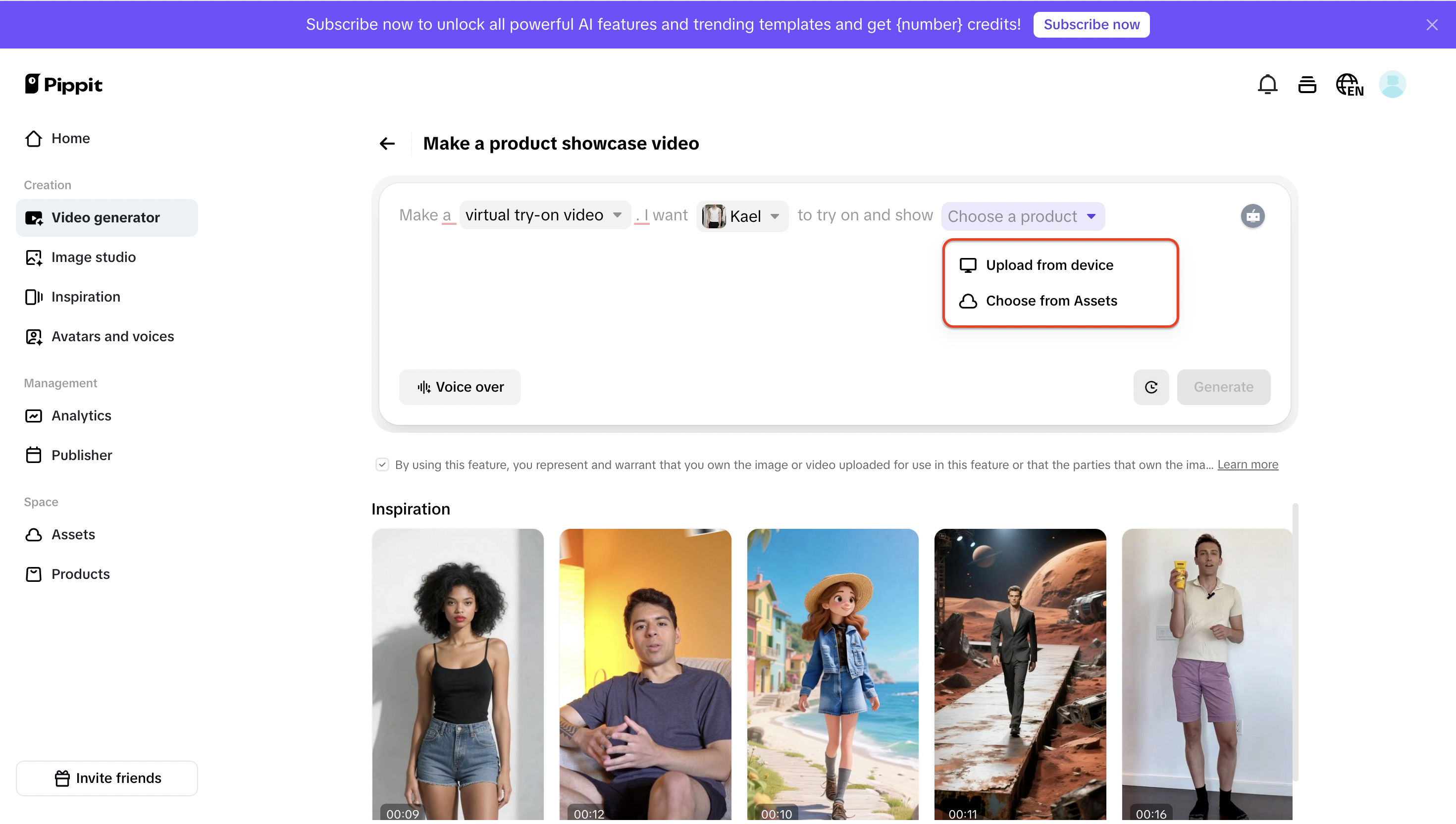1456x824 pixels.
Task: Click the refresh prompt icon button
Action: 1150,388
